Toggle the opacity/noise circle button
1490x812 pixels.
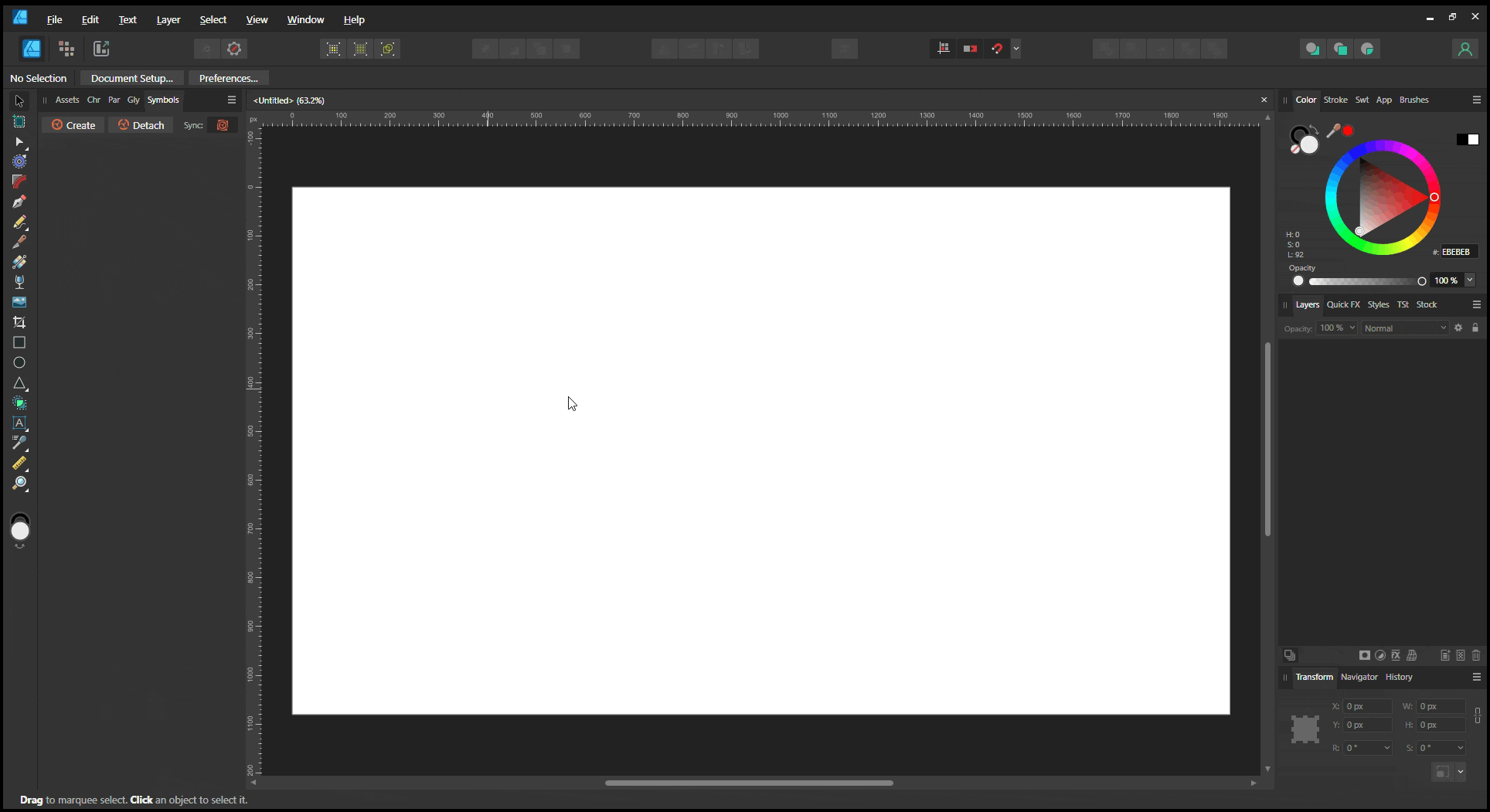[x=1298, y=281]
